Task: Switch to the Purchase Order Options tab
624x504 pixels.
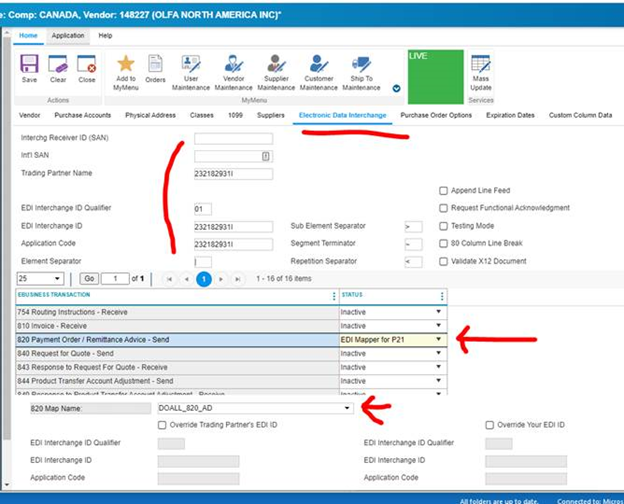Action: pyautogui.click(x=436, y=115)
